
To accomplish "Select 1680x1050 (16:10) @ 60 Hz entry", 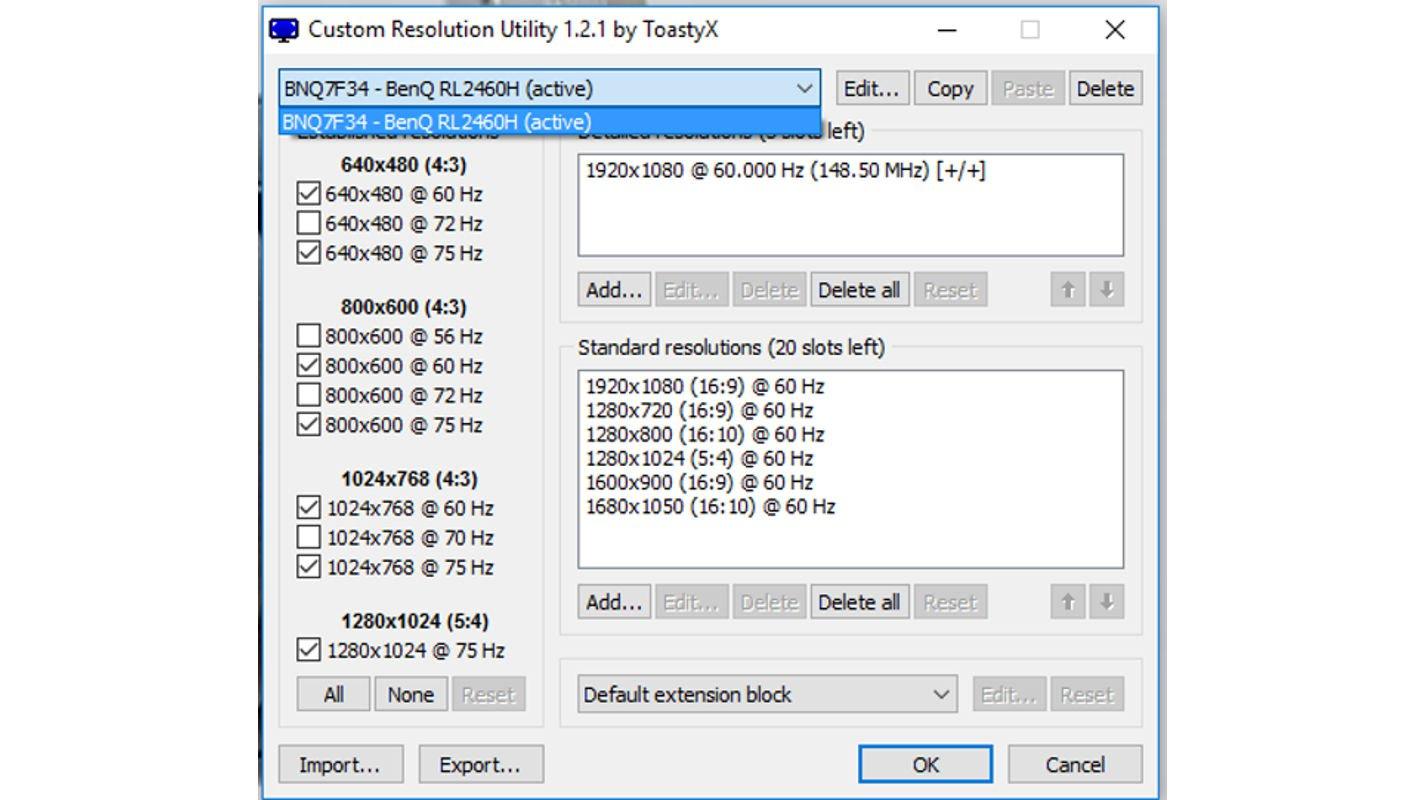I will click(x=710, y=506).
